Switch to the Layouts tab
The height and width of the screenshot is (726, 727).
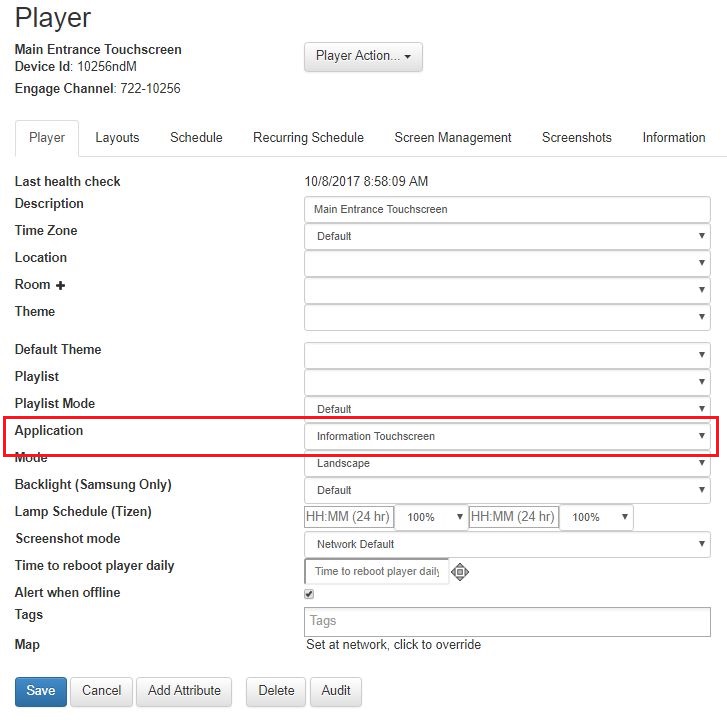pos(117,138)
